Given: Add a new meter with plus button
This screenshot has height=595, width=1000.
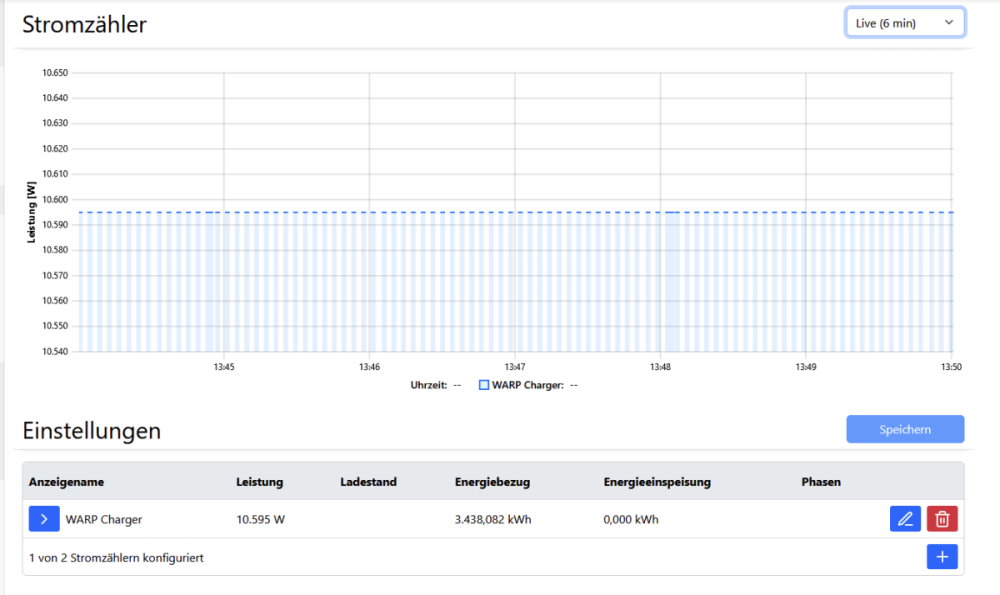Looking at the screenshot, I should [x=942, y=557].
